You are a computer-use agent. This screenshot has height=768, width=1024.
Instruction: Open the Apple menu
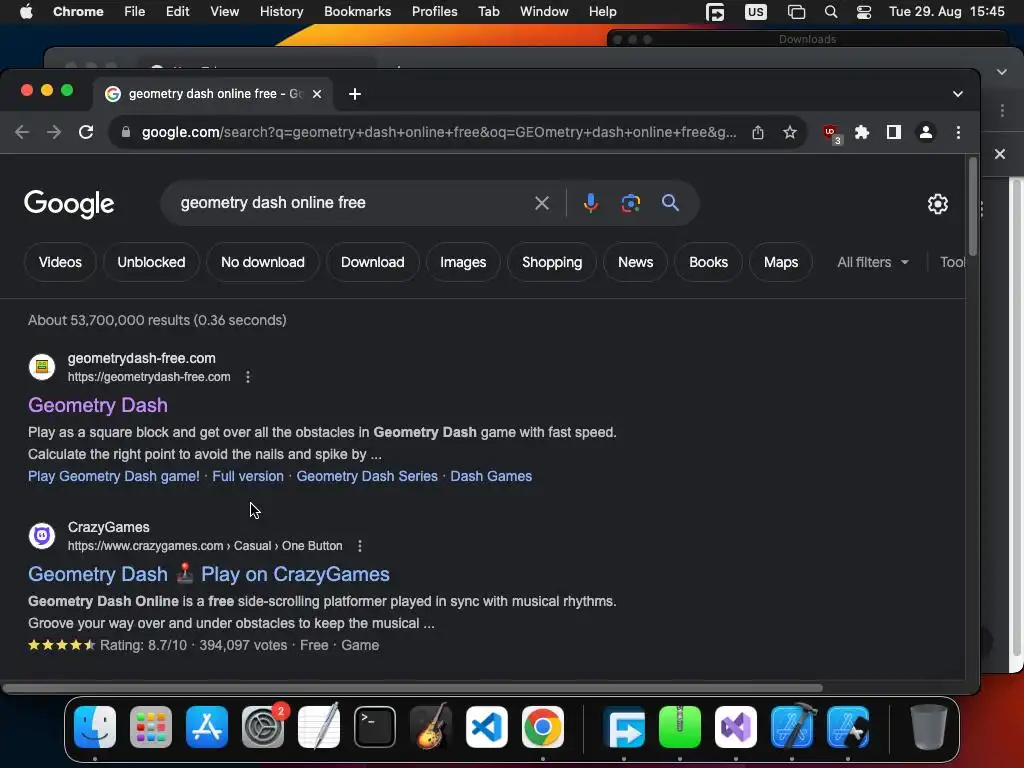(26, 12)
